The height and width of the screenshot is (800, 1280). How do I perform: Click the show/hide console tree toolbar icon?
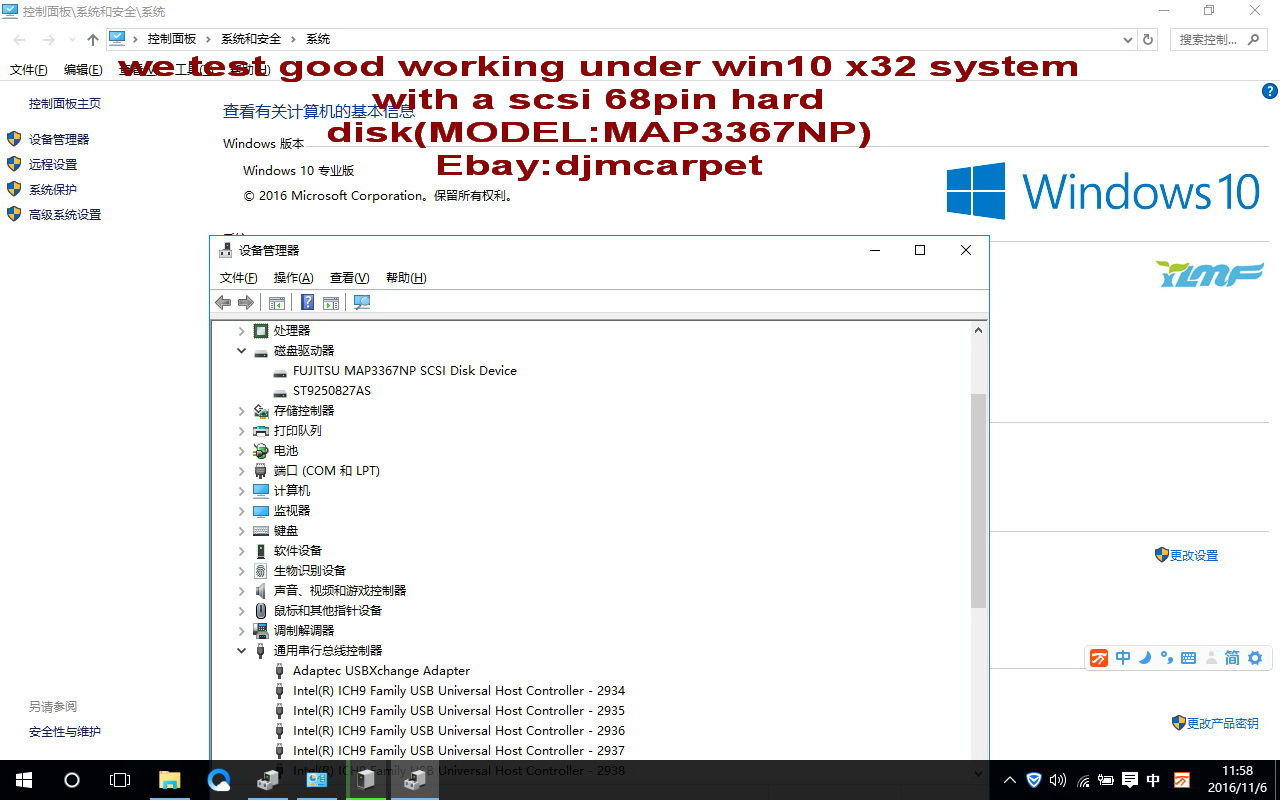click(x=277, y=302)
